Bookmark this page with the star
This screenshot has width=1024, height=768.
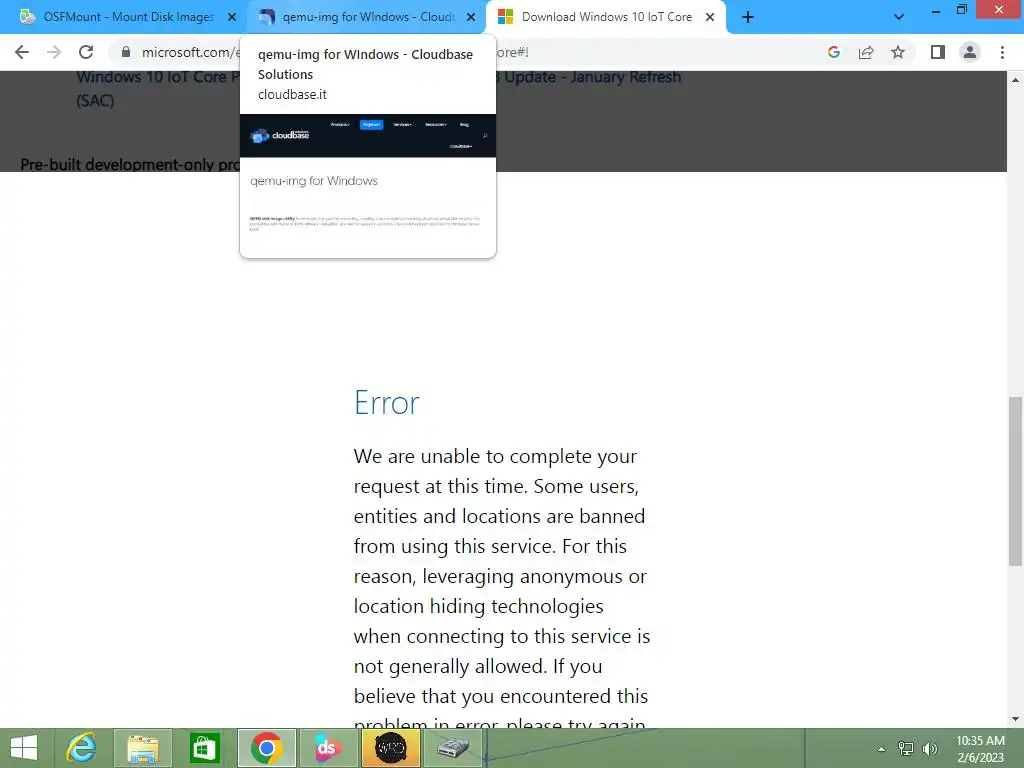(898, 52)
